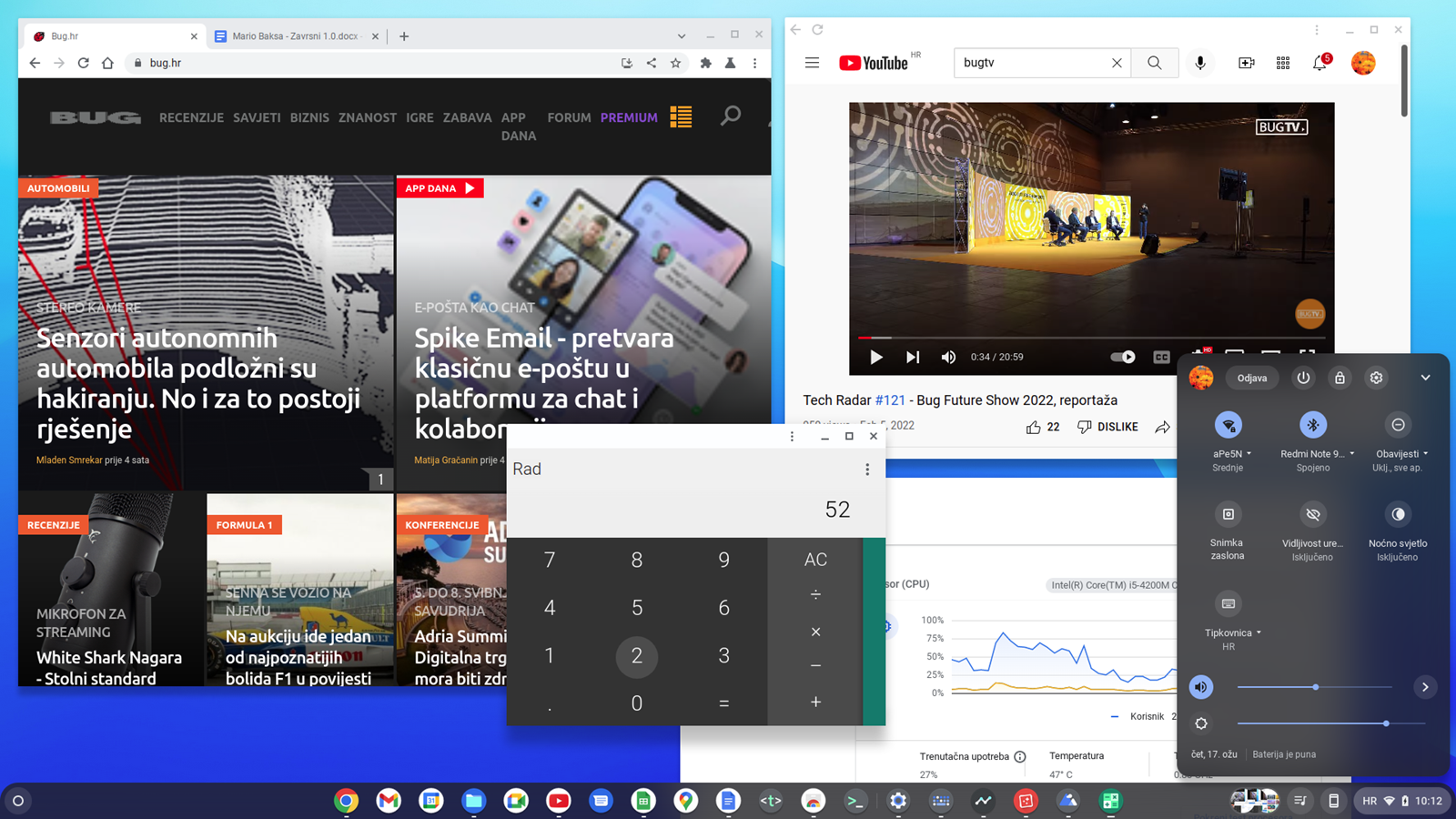This screenshot has height=819, width=1456.
Task: Open a new Chrome tab
Action: [x=404, y=36]
